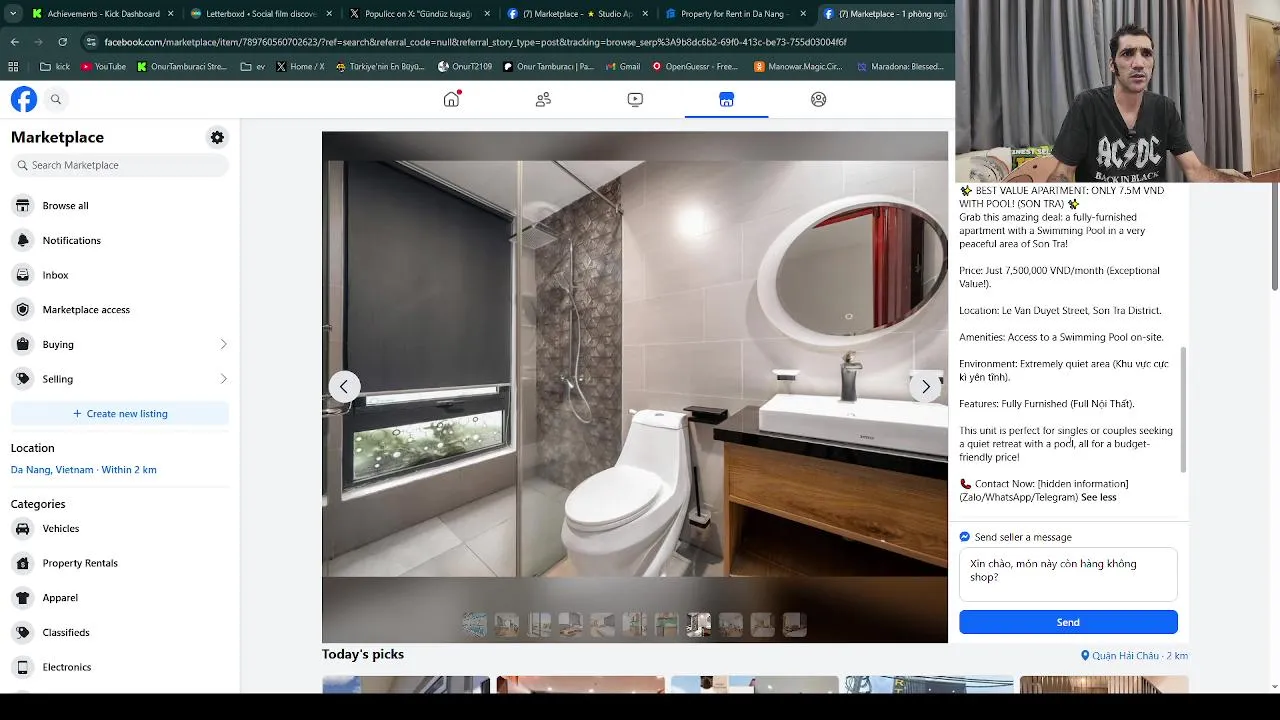Go back in the browser

click(14, 42)
